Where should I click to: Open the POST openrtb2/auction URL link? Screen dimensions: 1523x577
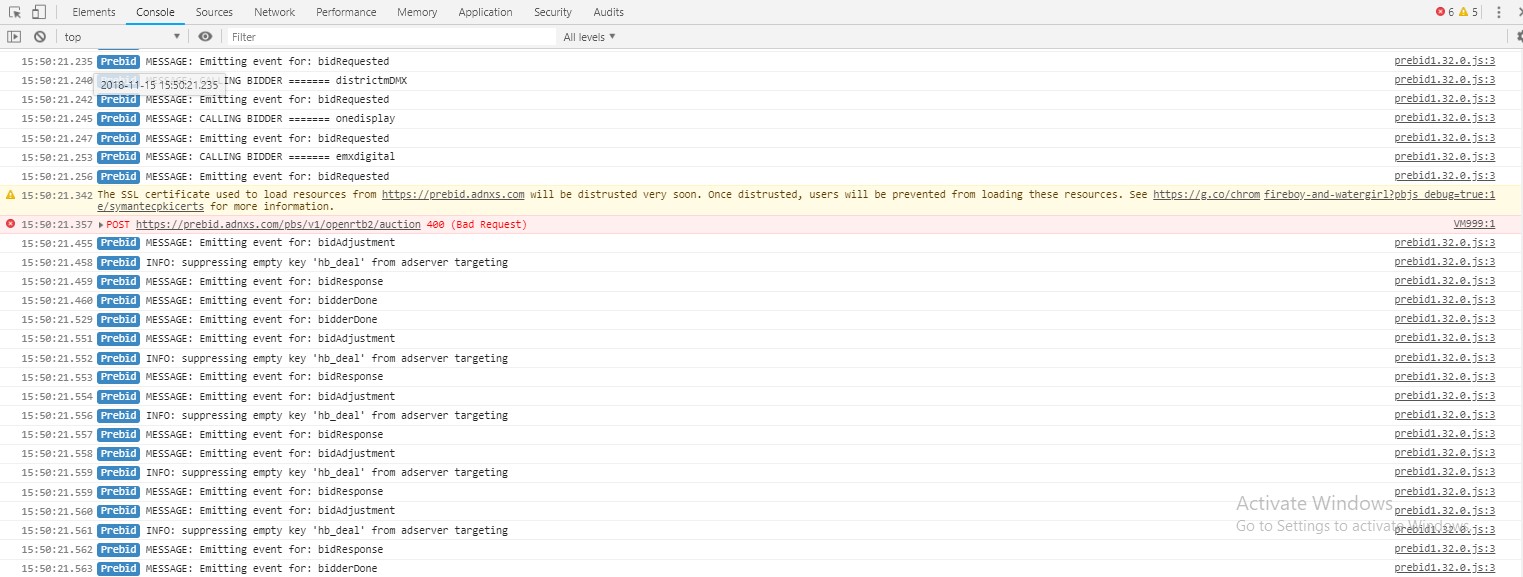pyautogui.click(x=278, y=224)
